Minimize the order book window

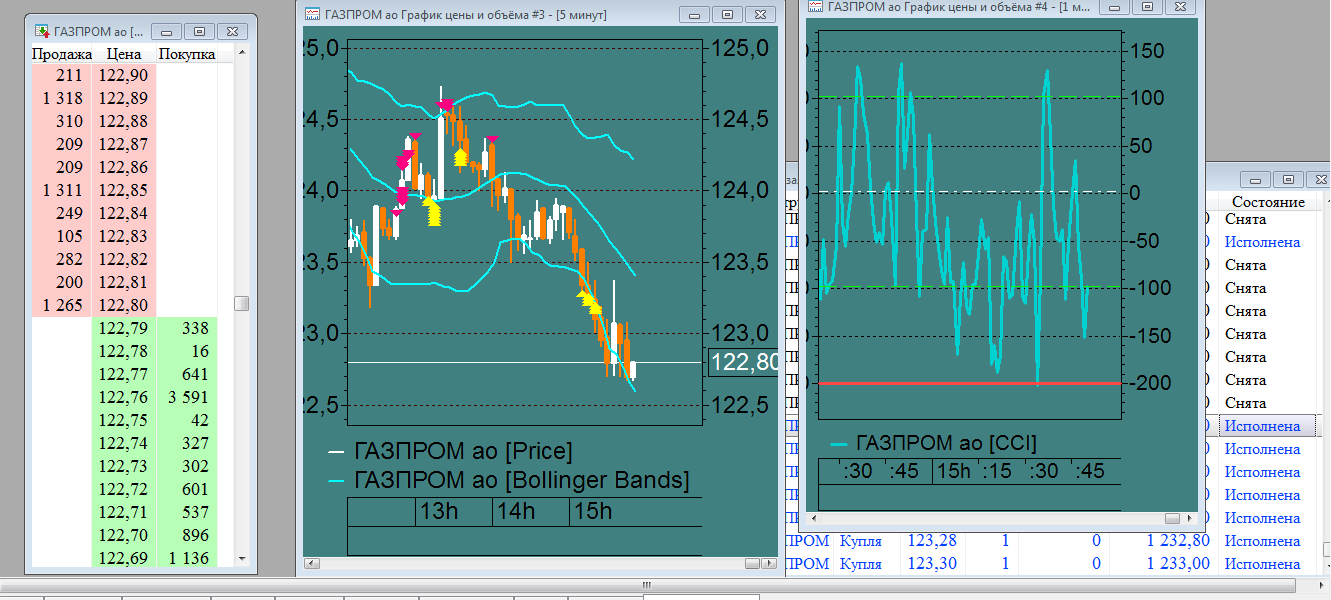coord(168,32)
